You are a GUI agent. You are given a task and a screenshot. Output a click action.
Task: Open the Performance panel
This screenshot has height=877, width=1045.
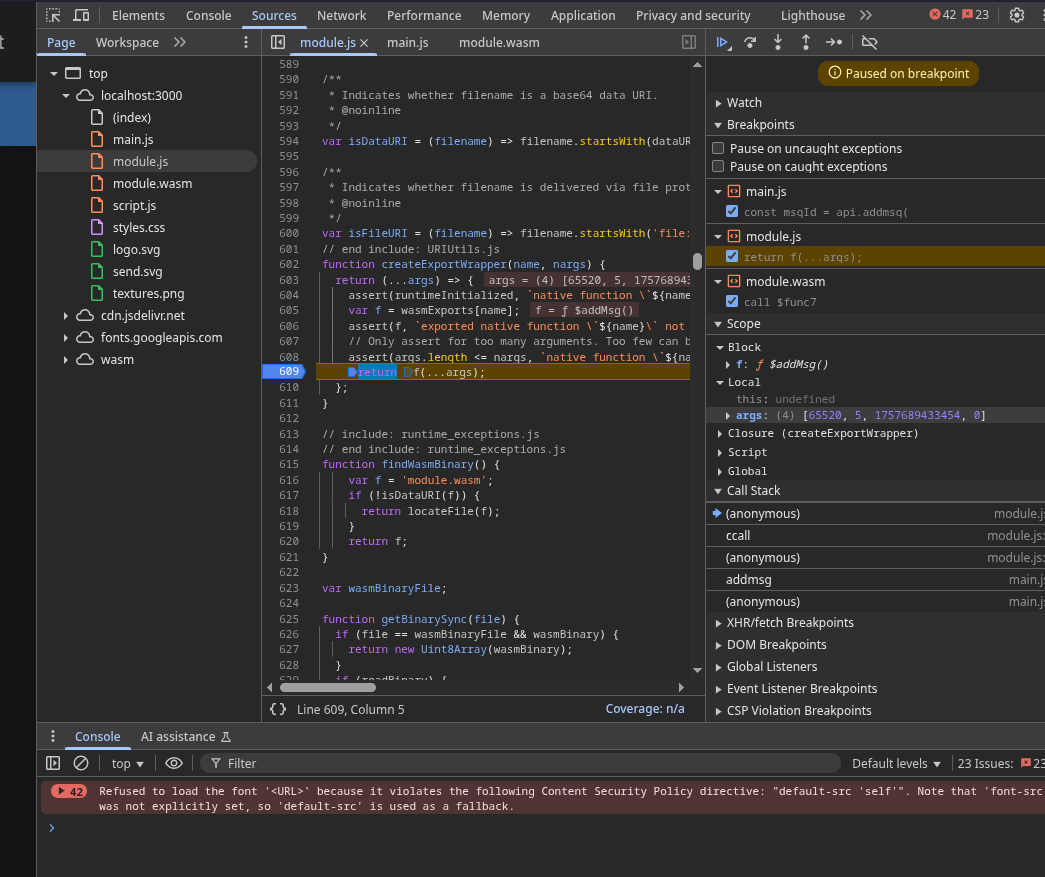tap(424, 15)
